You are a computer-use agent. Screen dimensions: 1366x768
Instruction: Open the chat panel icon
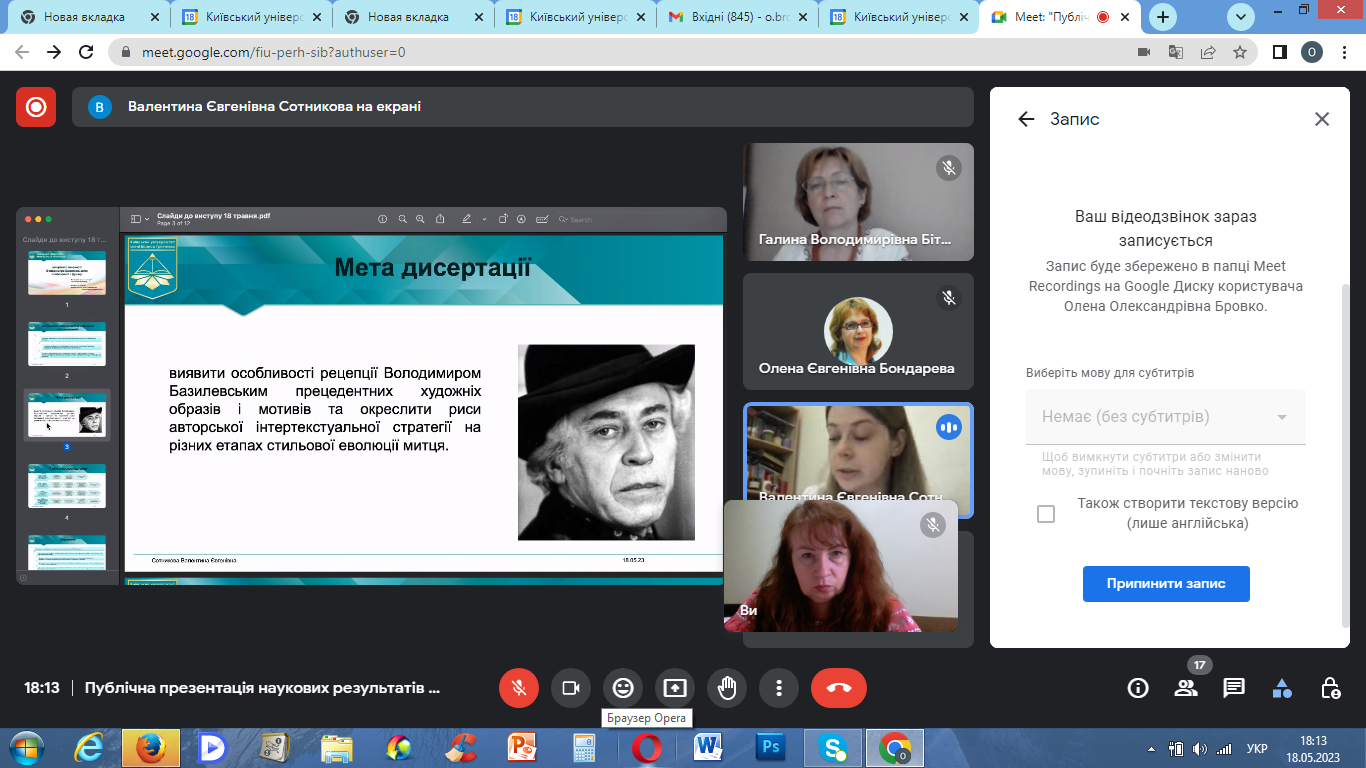pyautogui.click(x=1234, y=688)
